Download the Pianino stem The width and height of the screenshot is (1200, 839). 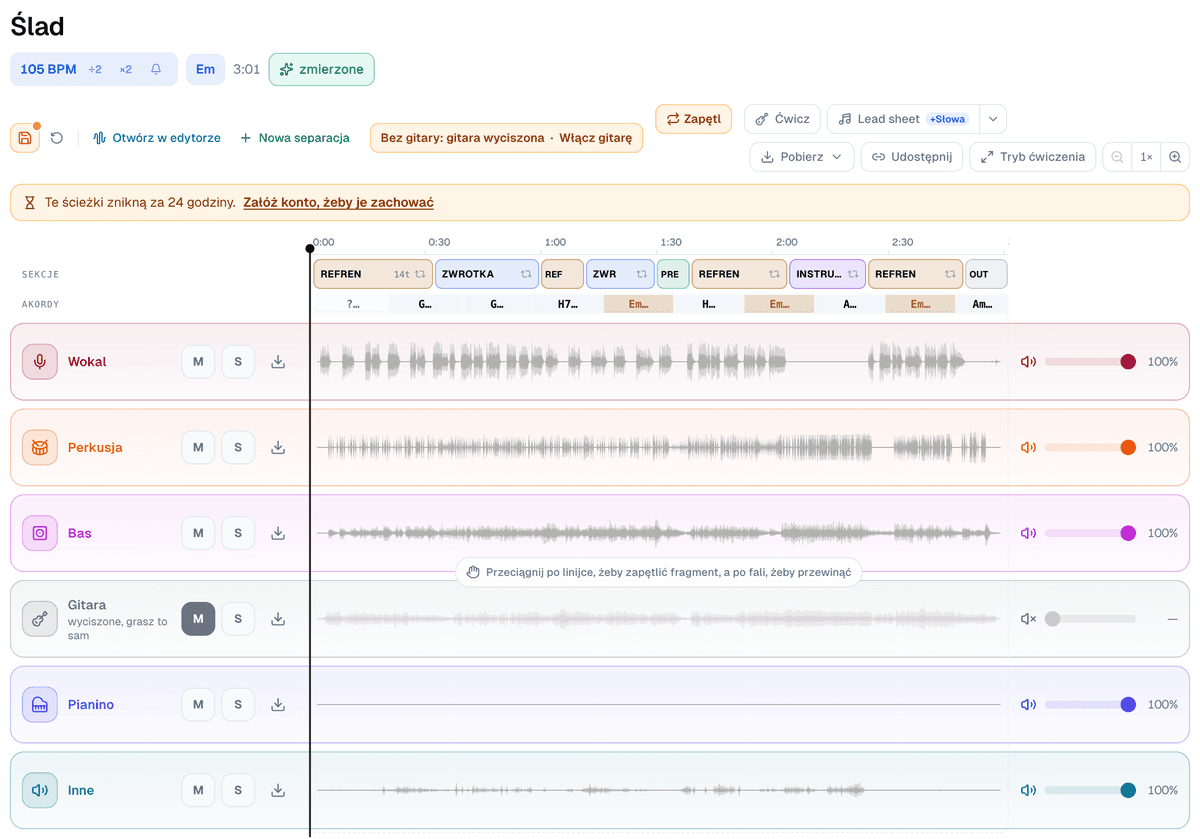[278, 705]
